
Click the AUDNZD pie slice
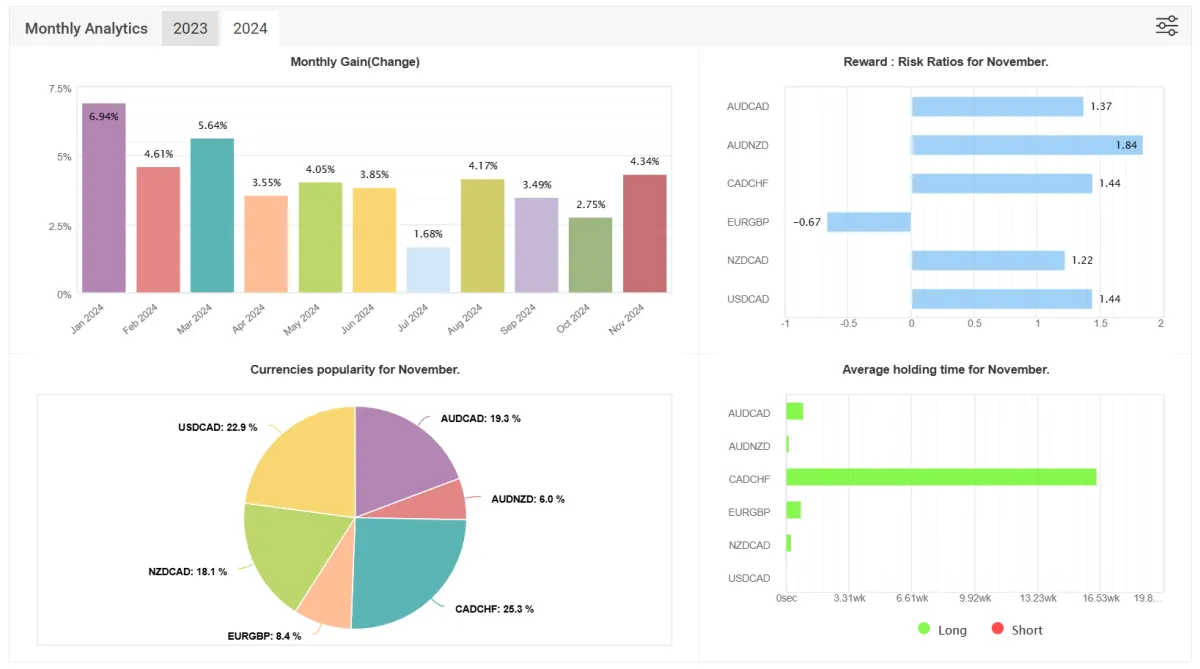click(445, 500)
